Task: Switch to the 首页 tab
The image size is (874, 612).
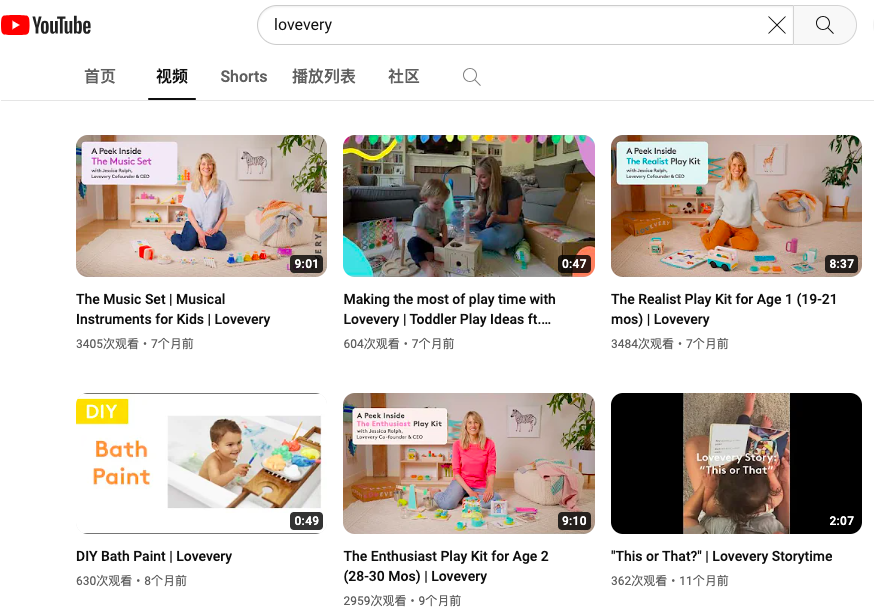Action: coord(100,77)
